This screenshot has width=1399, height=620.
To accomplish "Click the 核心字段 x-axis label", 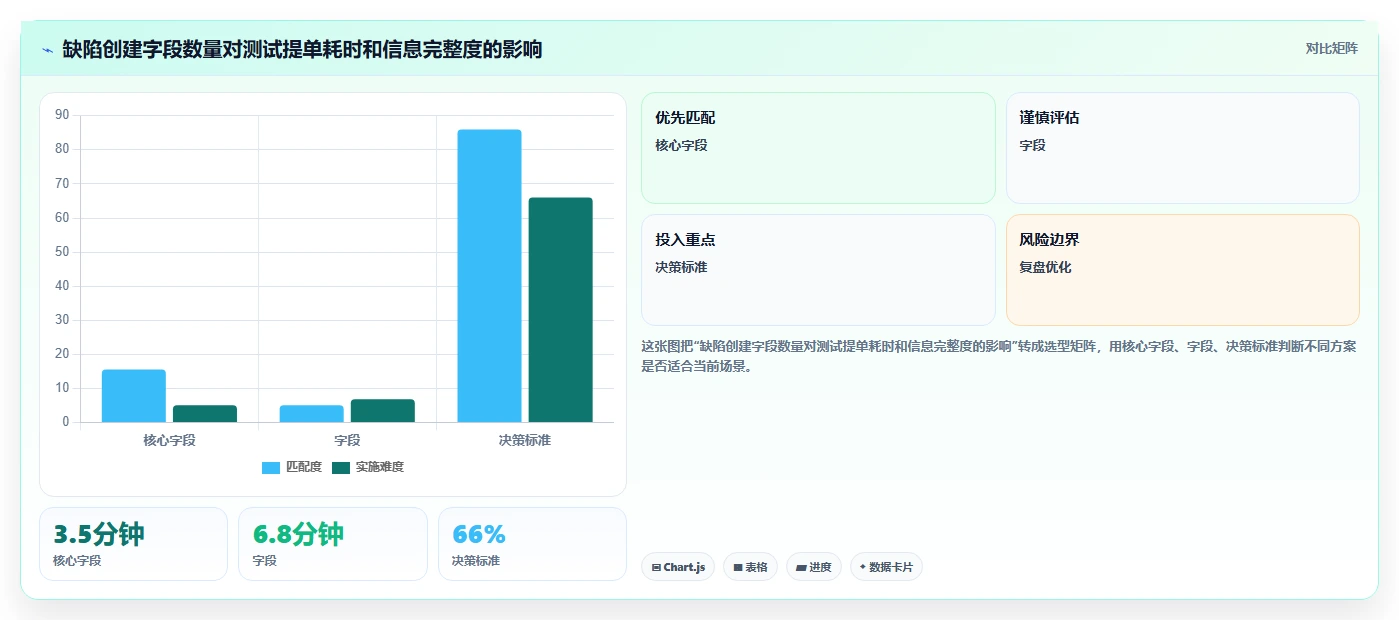I will pos(169,440).
